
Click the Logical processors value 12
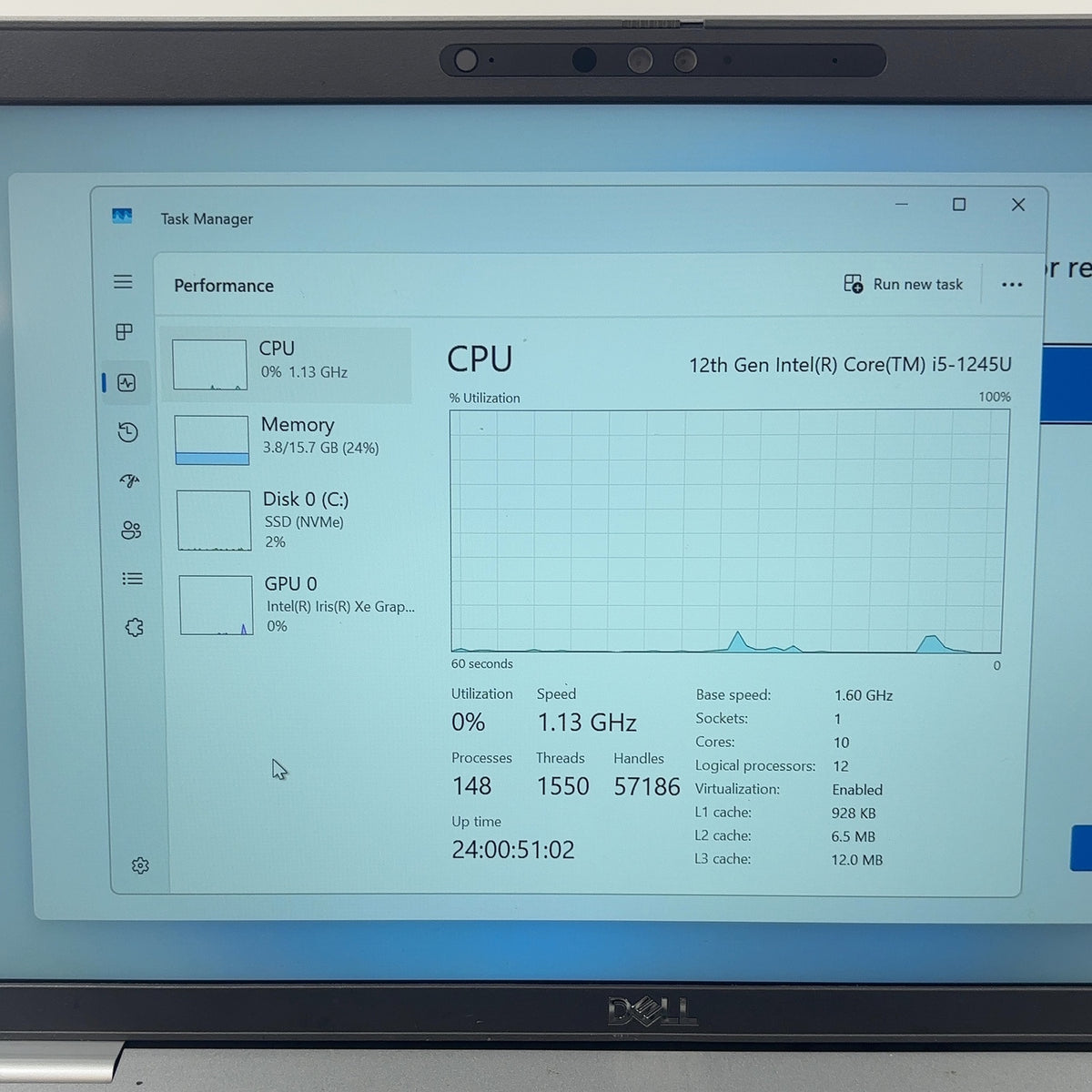[841, 766]
